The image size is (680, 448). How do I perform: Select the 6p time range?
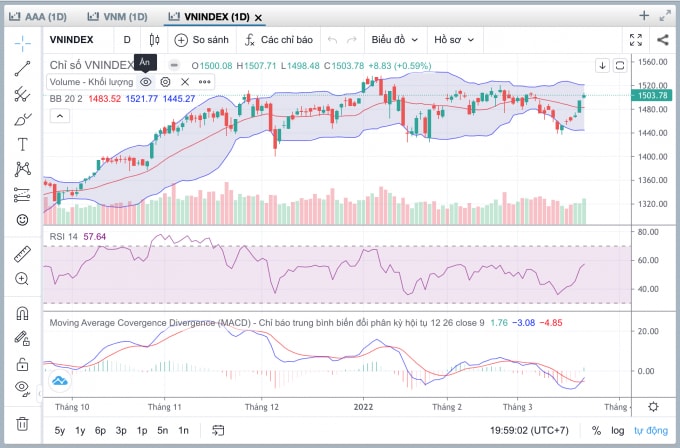click(x=100, y=431)
